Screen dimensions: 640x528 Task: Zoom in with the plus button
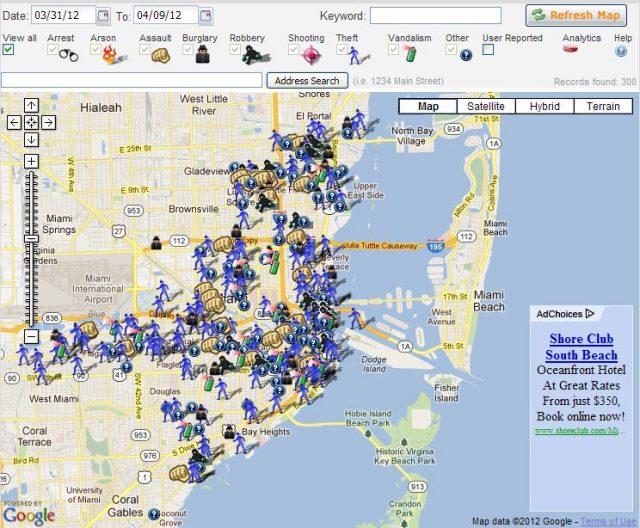(x=31, y=161)
